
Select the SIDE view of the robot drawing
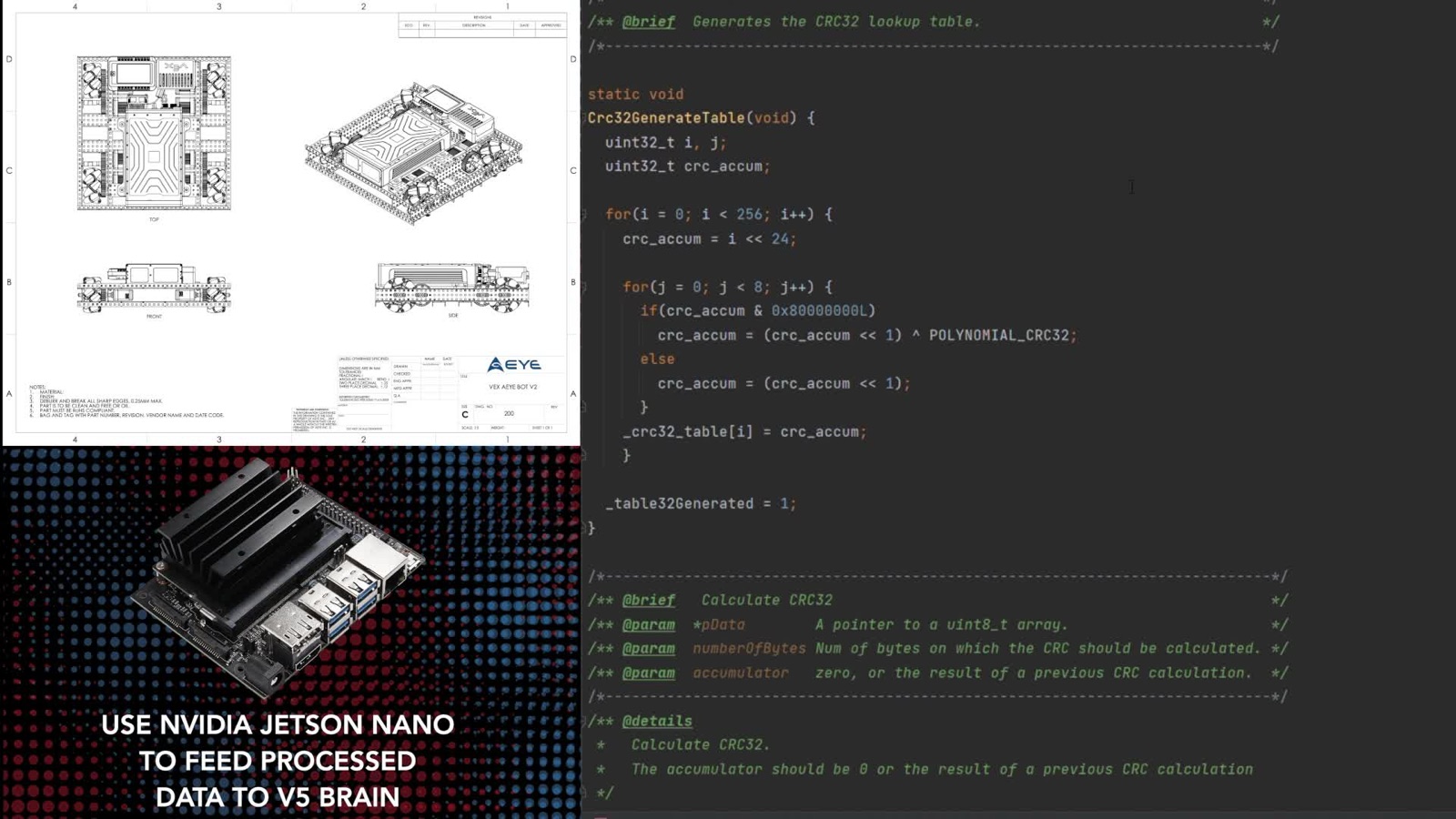[452, 287]
